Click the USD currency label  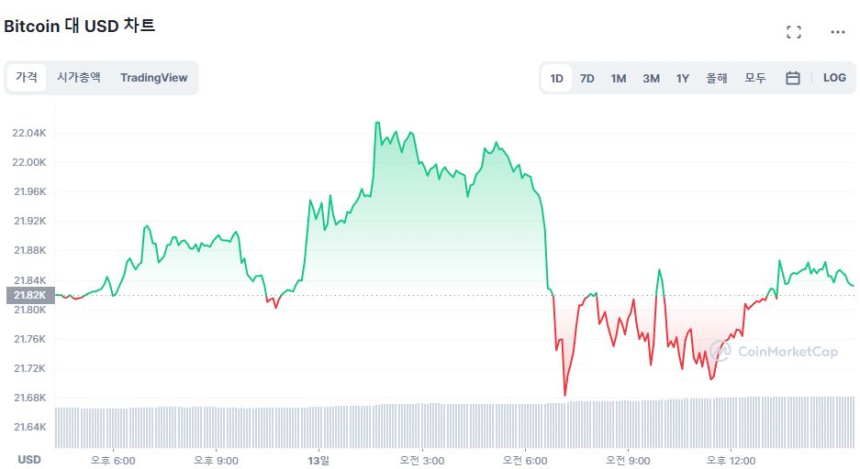point(29,460)
